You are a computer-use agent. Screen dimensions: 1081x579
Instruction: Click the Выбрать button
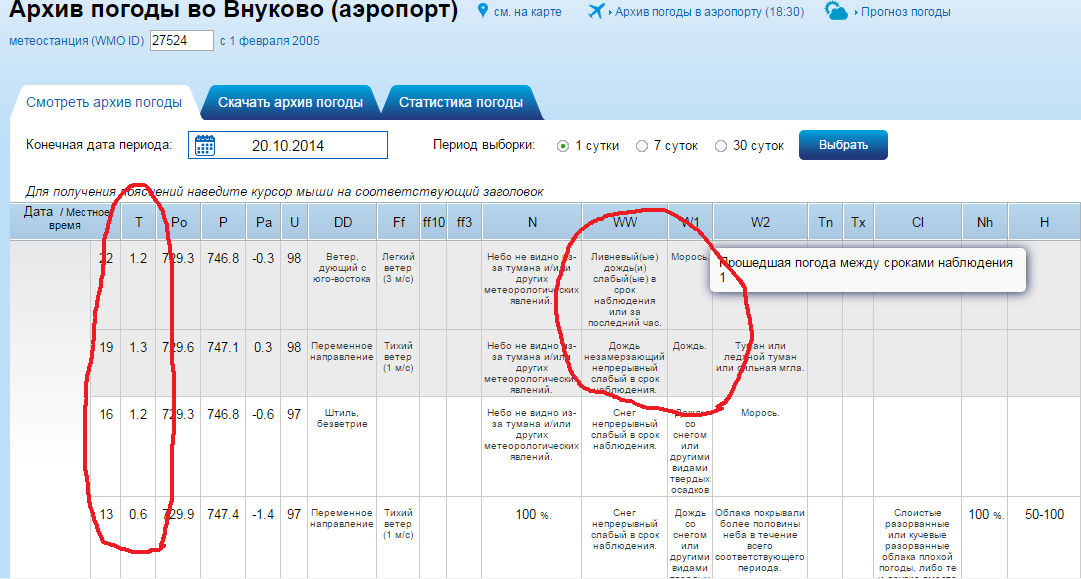[x=843, y=145]
